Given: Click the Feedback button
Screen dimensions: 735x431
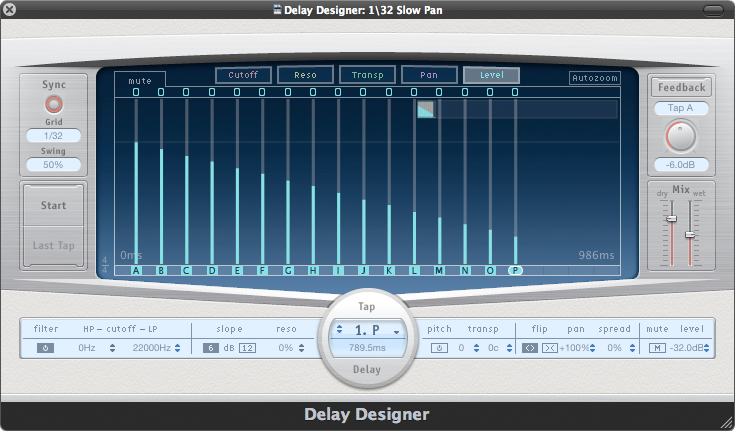Looking at the screenshot, I should click(x=681, y=87).
